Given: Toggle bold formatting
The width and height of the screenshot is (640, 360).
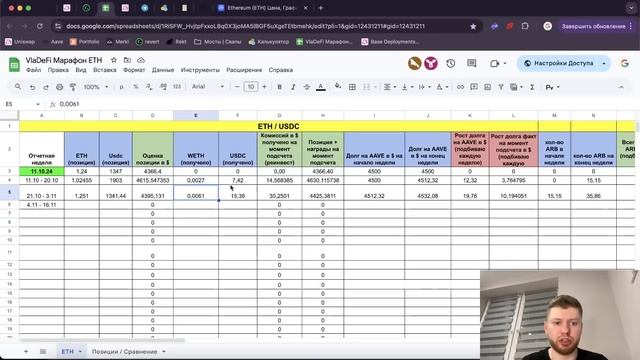Looking at the screenshot, I should [280, 87].
